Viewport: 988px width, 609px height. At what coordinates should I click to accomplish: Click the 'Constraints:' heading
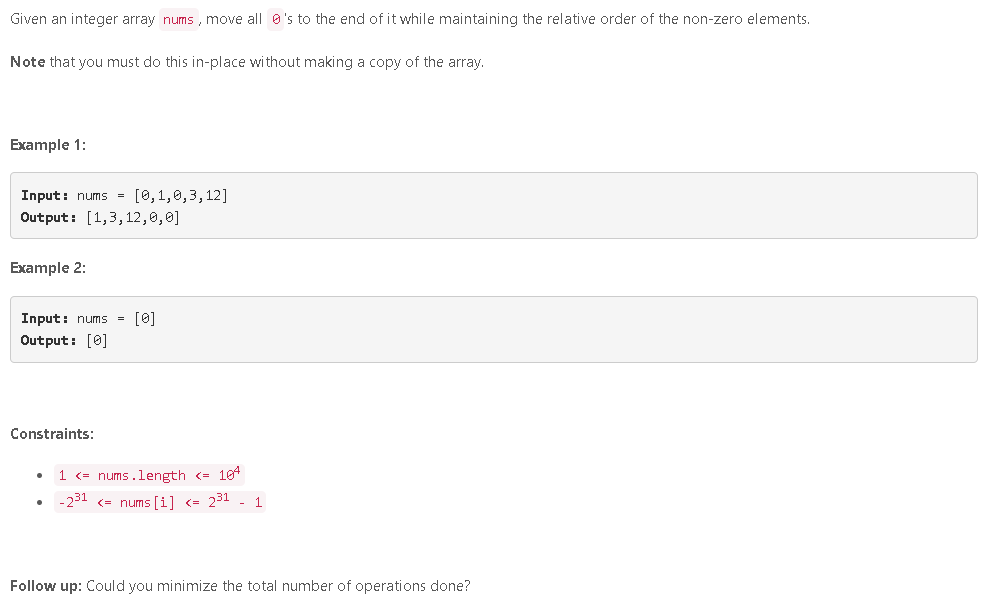click(x=52, y=434)
